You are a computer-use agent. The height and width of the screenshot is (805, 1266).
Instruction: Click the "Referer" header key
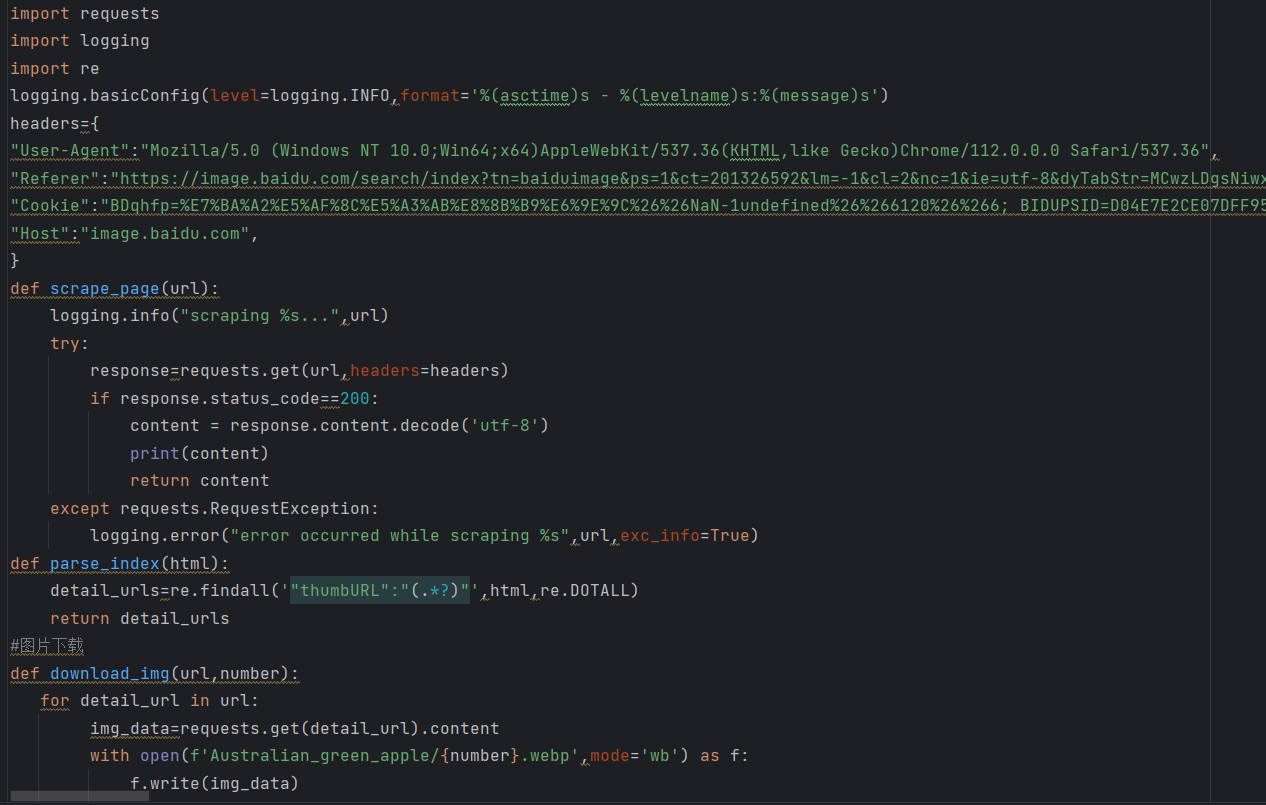coord(56,179)
